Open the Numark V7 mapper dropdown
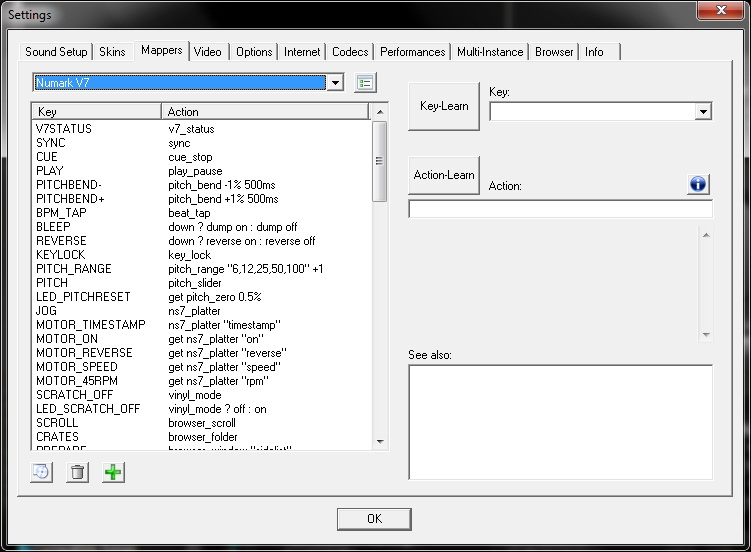The height and width of the screenshot is (552, 751). [335, 83]
